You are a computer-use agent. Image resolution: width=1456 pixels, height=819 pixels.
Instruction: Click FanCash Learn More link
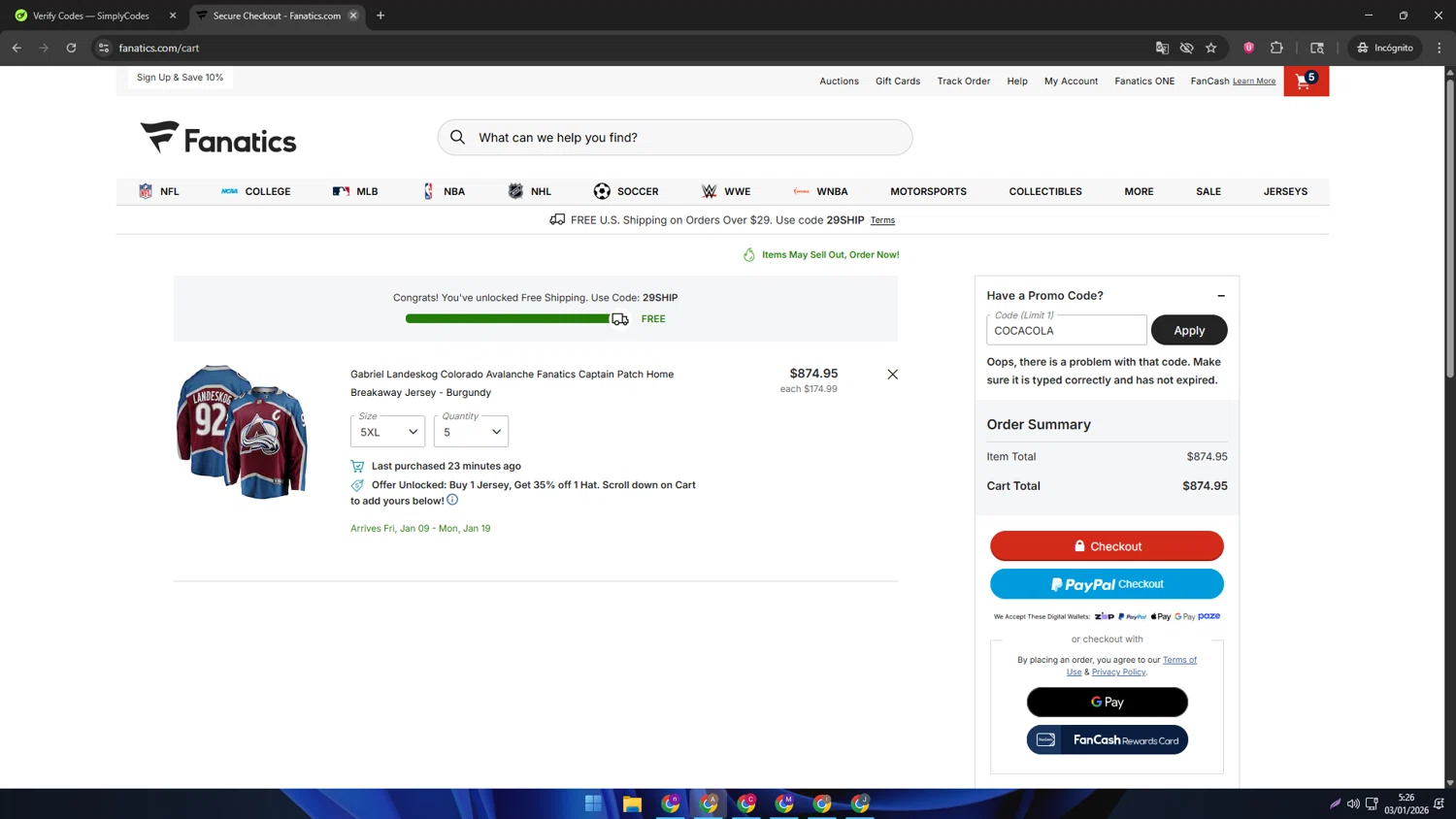click(x=1254, y=82)
